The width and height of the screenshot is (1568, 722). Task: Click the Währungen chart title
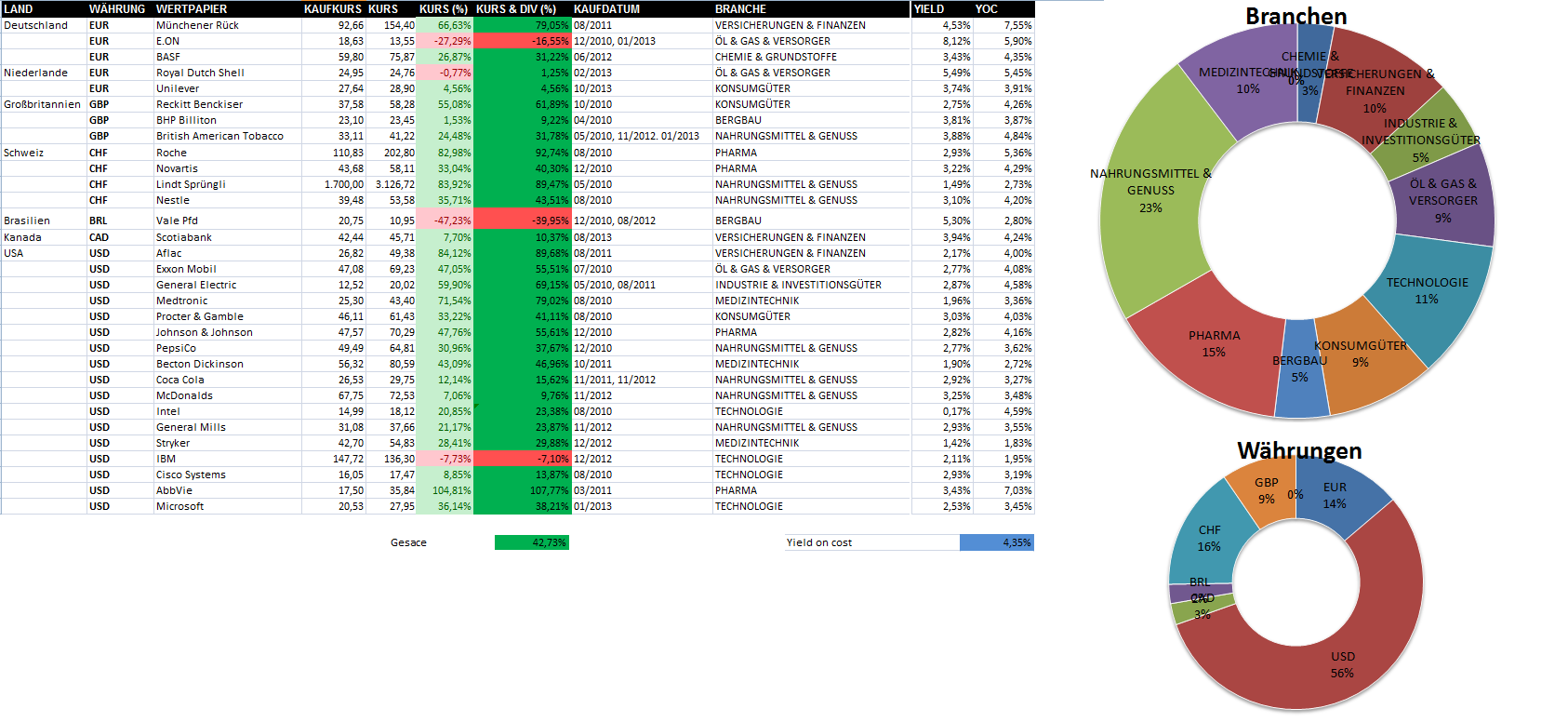click(x=1299, y=450)
